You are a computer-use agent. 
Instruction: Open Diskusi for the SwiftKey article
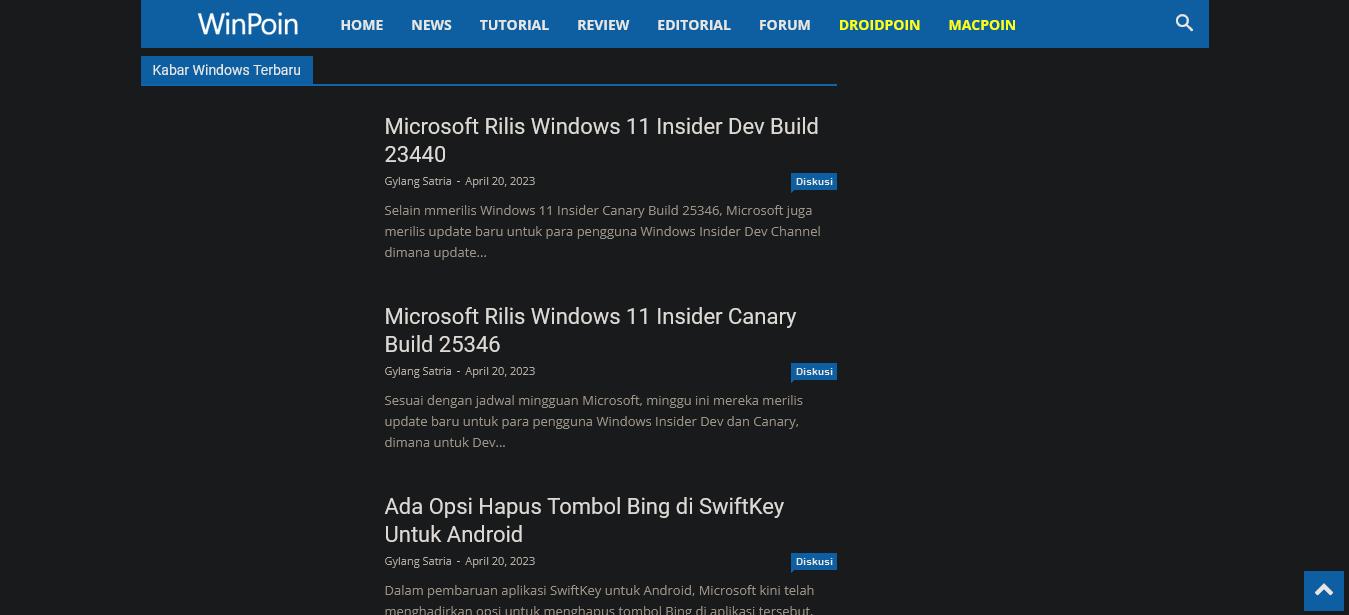813,561
